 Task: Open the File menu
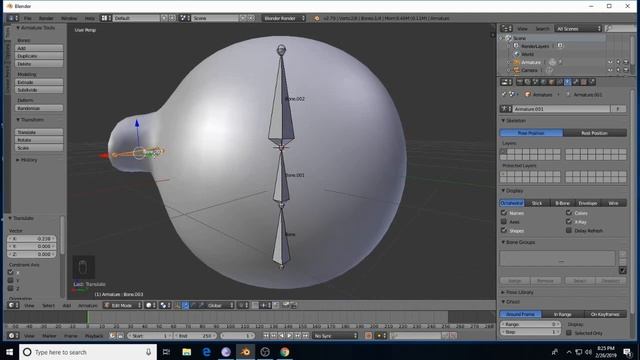tap(27, 18)
